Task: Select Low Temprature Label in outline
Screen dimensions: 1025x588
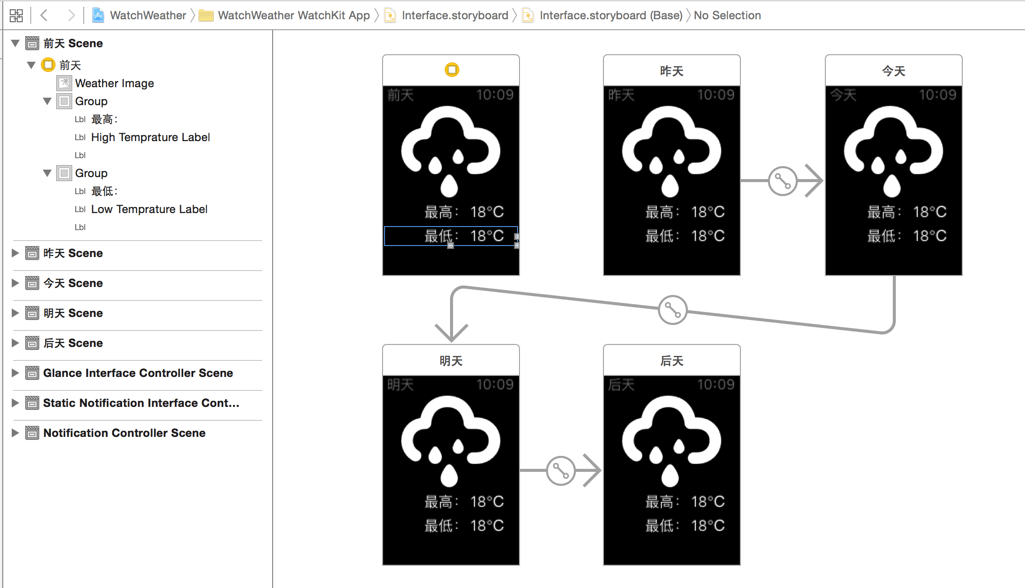Action: (x=149, y=209)
